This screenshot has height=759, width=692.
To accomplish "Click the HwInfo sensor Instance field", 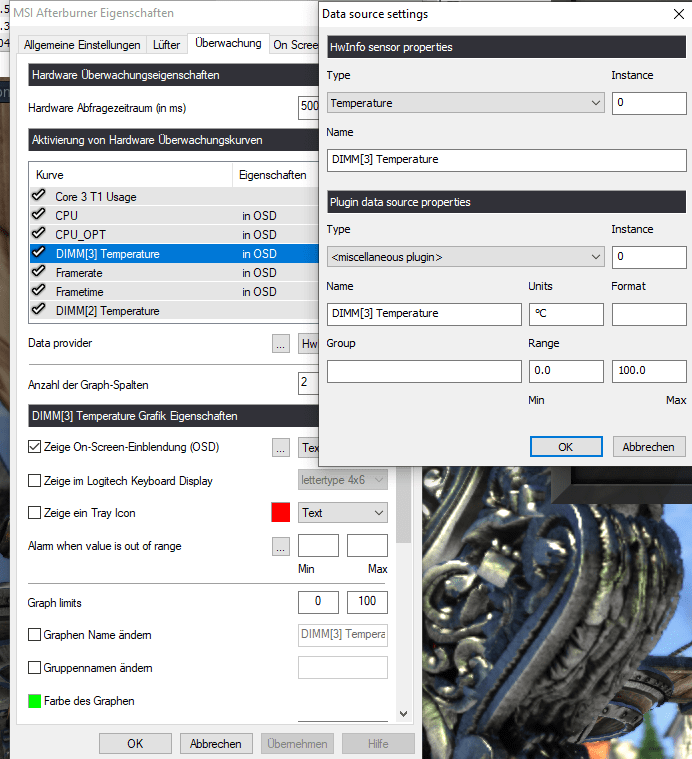I will [649, 103].
